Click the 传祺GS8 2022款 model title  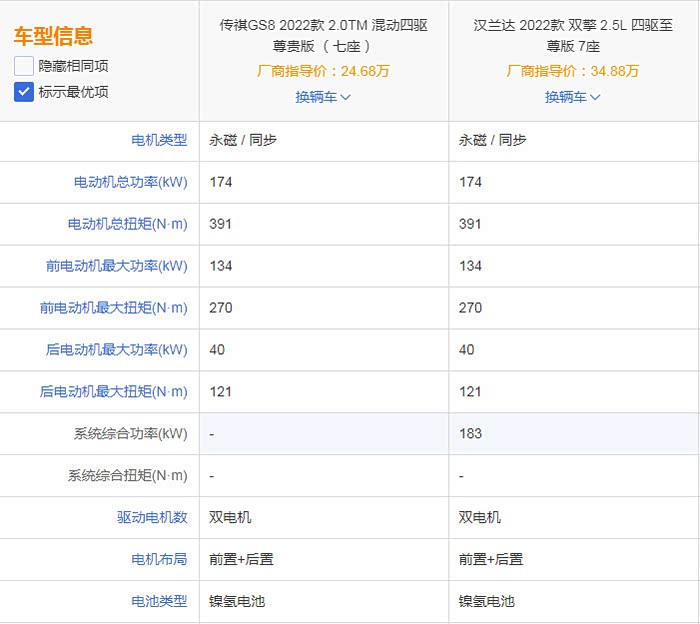(x=323, y=35)
